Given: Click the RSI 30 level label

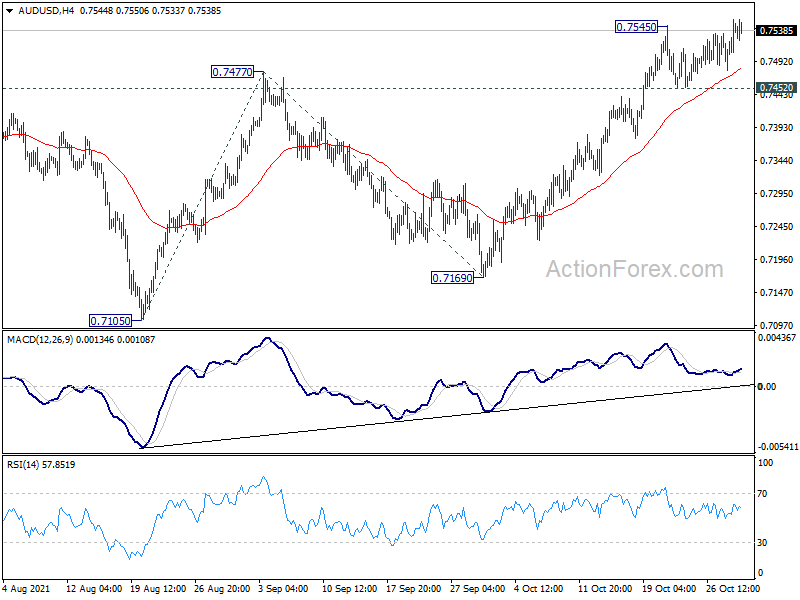Looking at the screenshot, I should tap(762, 543).
